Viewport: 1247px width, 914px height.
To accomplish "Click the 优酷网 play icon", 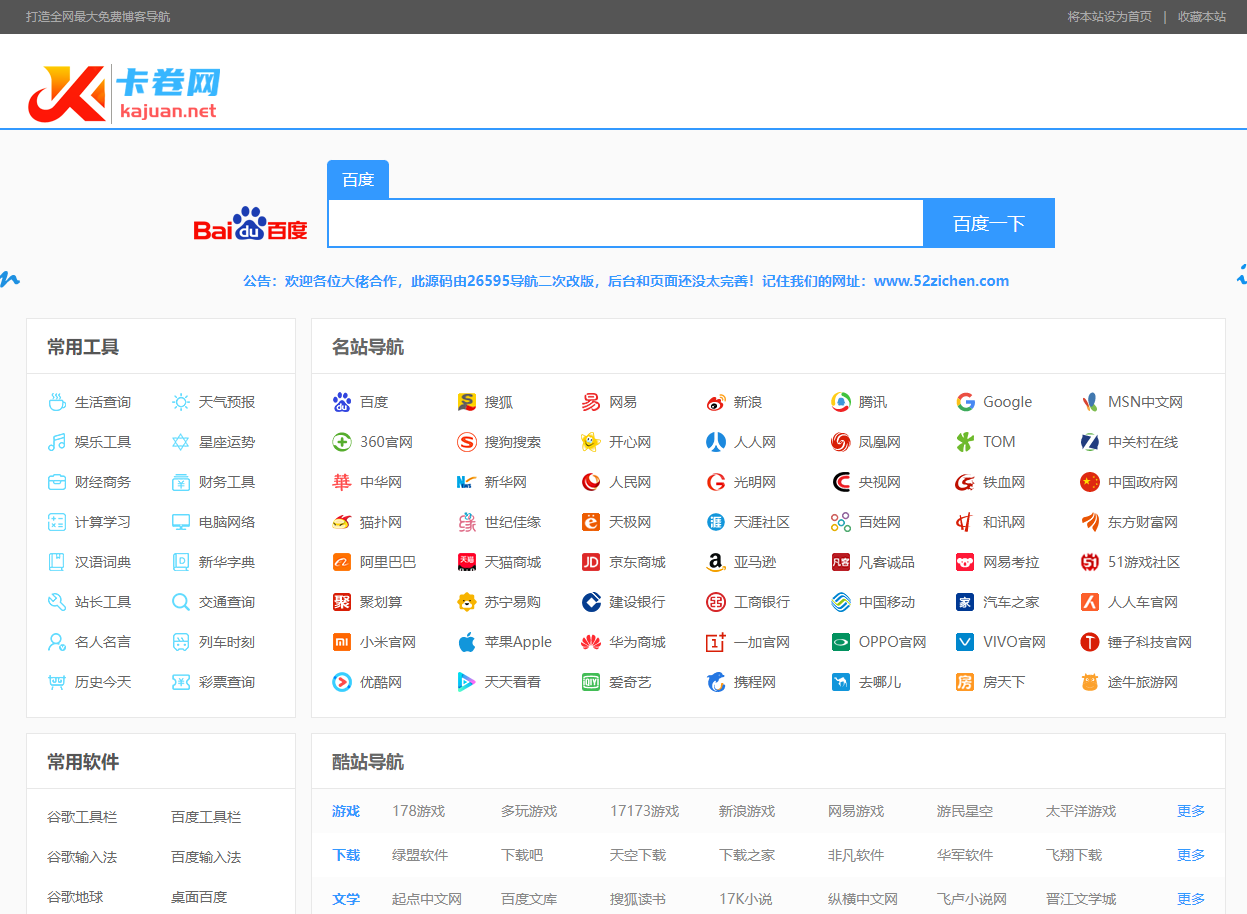I will (x=342, y=682).
